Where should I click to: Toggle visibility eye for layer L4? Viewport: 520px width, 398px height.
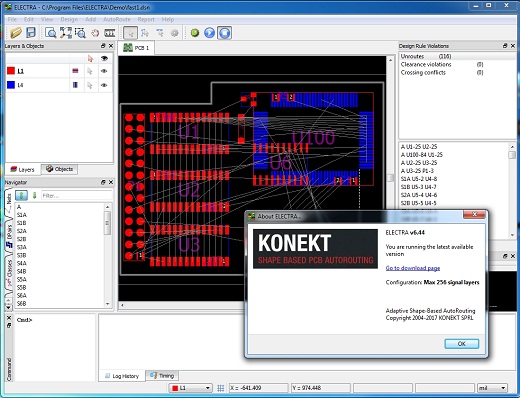point(104,85)
